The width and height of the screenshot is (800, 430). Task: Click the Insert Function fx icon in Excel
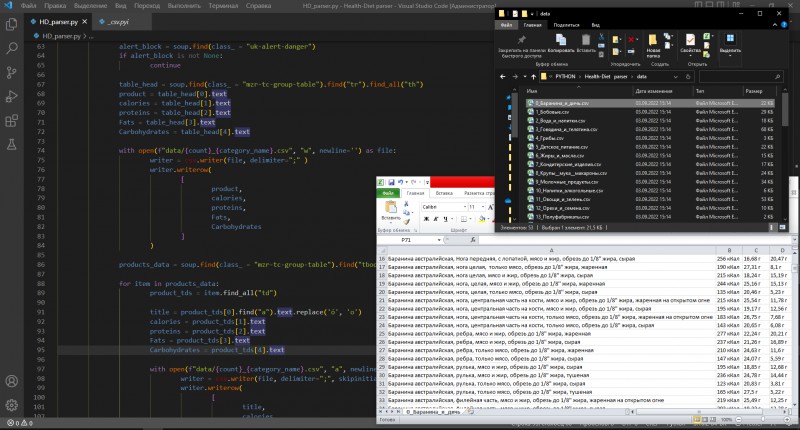tap(473, 240)
